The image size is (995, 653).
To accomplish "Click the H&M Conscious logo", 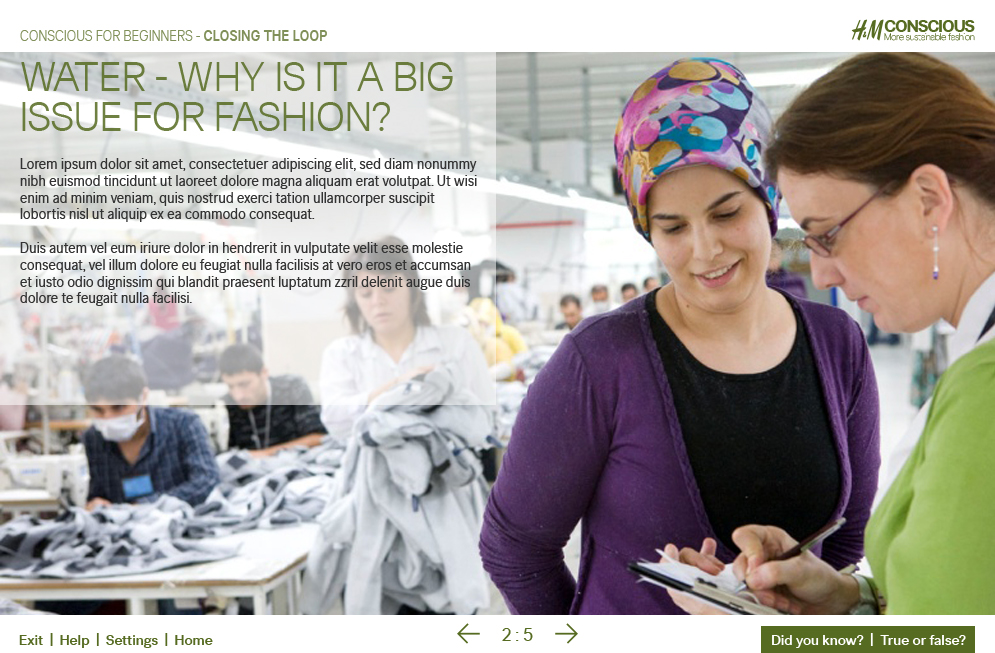I will (x=913, y=30).
